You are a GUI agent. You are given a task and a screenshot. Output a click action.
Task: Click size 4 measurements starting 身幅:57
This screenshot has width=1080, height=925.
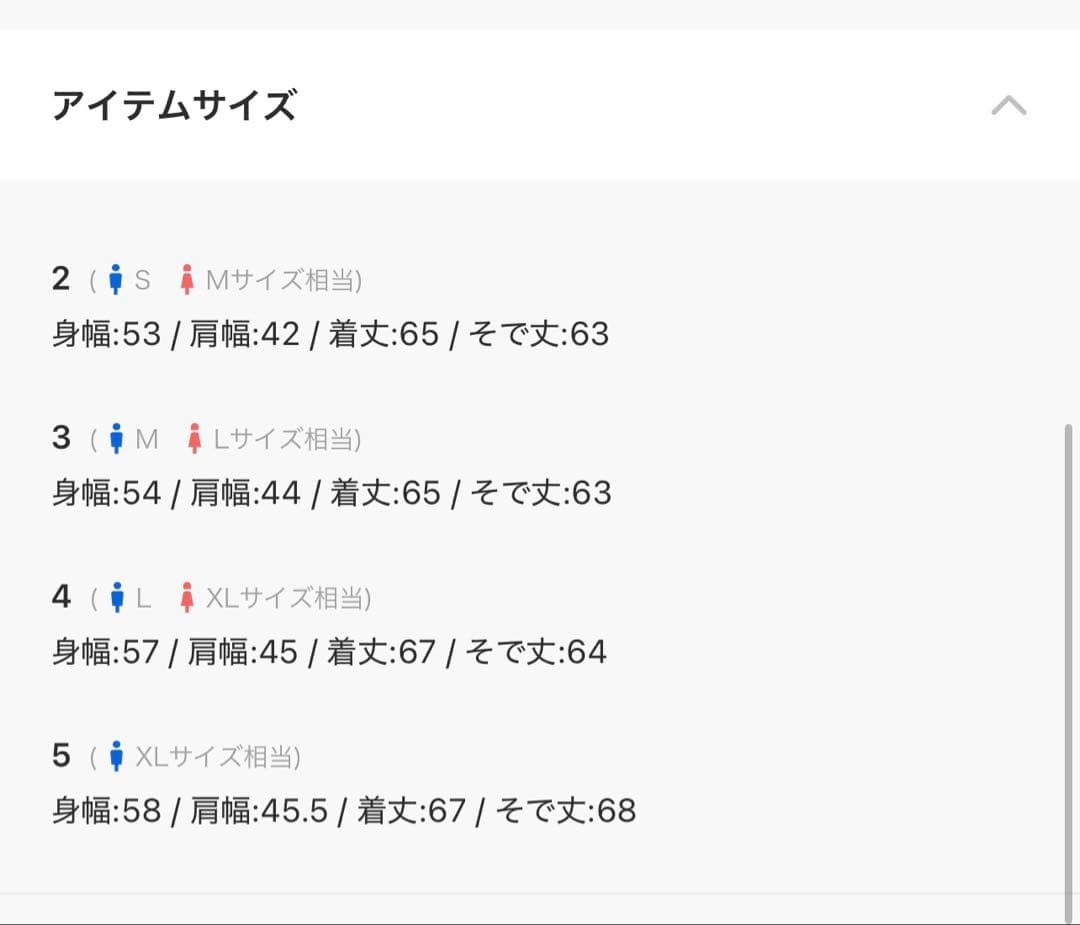(x=329, y=652)
